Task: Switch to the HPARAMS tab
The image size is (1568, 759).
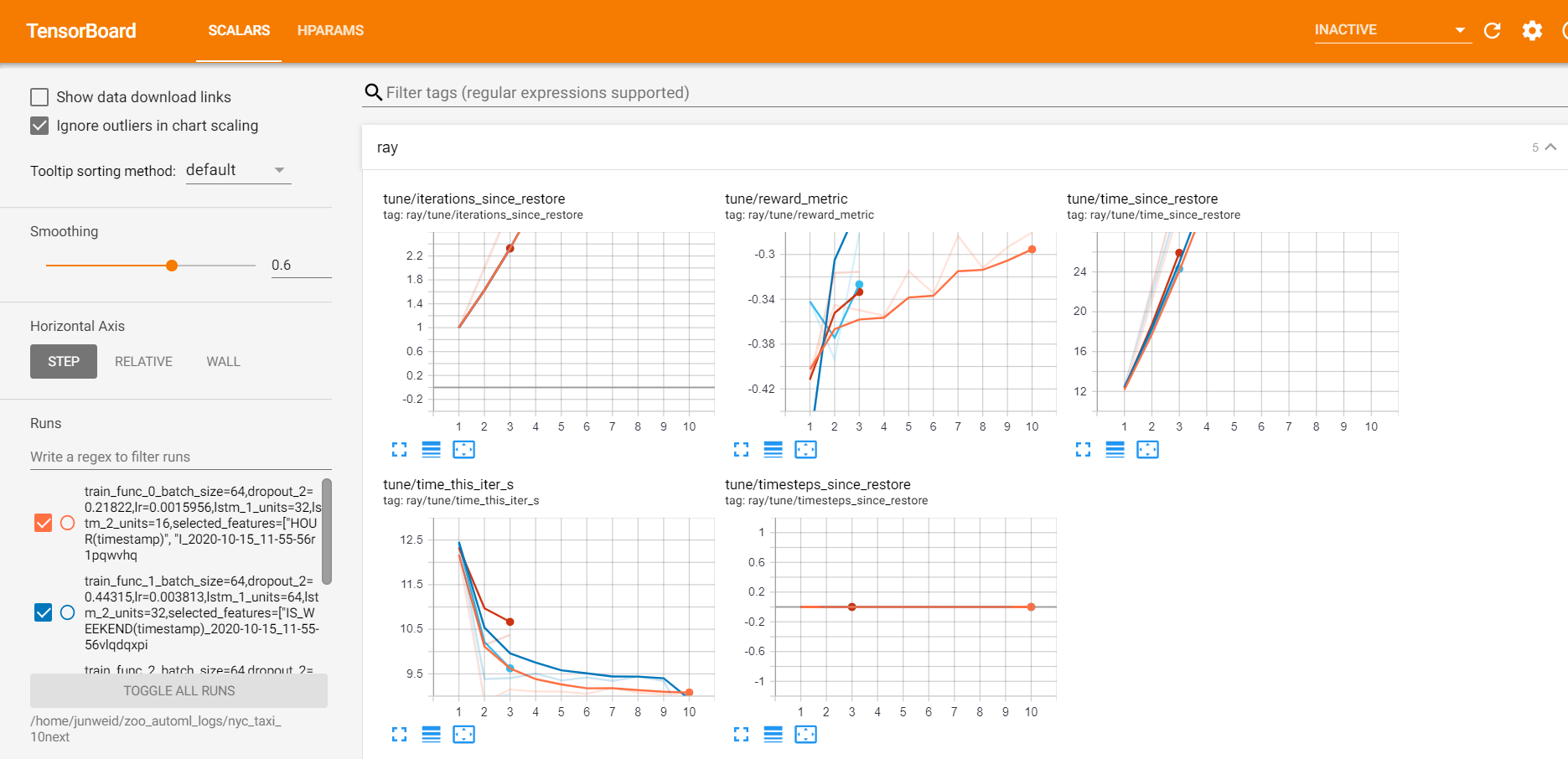Action: [330, 31]
